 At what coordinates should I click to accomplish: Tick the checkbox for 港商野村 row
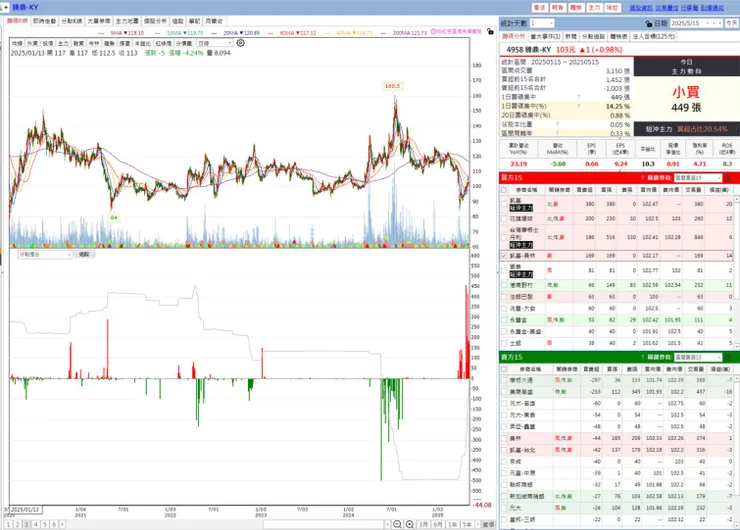[x=504, y=286]
